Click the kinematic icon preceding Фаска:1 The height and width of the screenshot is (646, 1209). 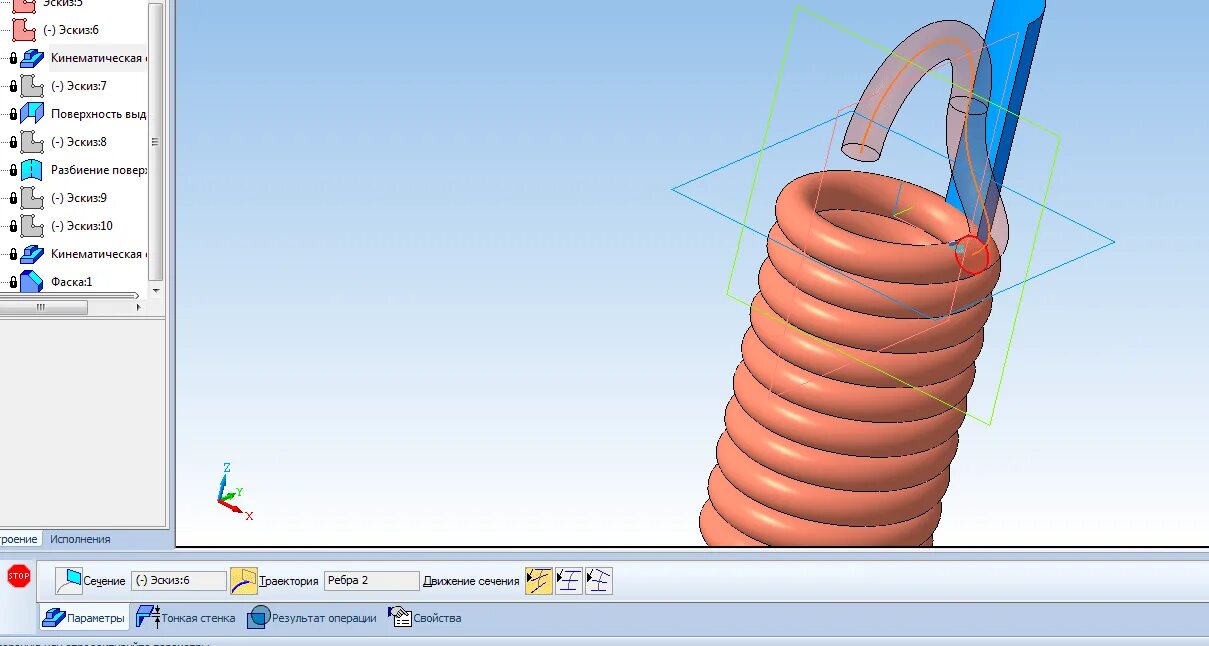pos(32,254)
